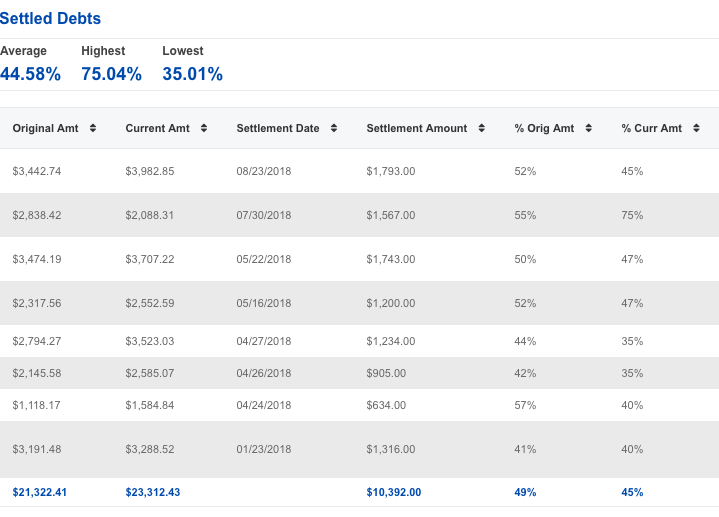This screenshot has height=517, width=719.
Task: Select the Highest 75.04% statistic
Action: [x=111, y=74]
